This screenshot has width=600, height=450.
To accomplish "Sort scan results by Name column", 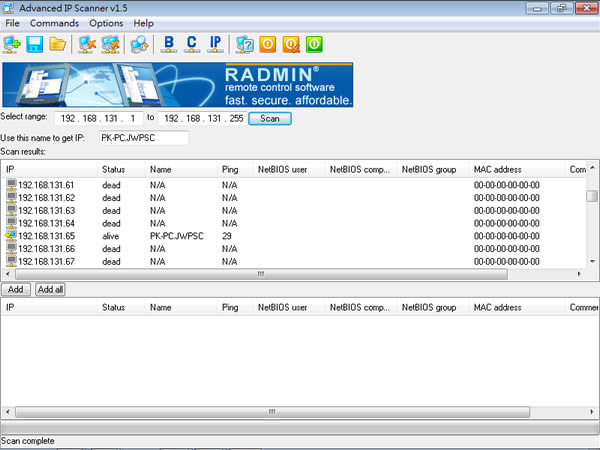I will click(x=182, y=169).
